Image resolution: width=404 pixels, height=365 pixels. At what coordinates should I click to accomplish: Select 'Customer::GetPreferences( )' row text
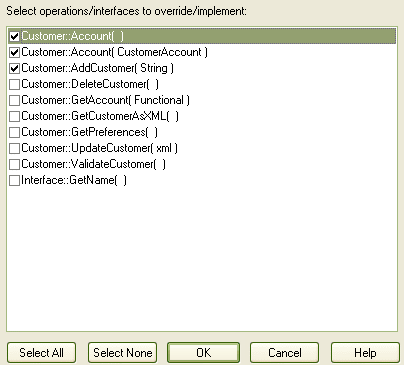pos(89,132)
